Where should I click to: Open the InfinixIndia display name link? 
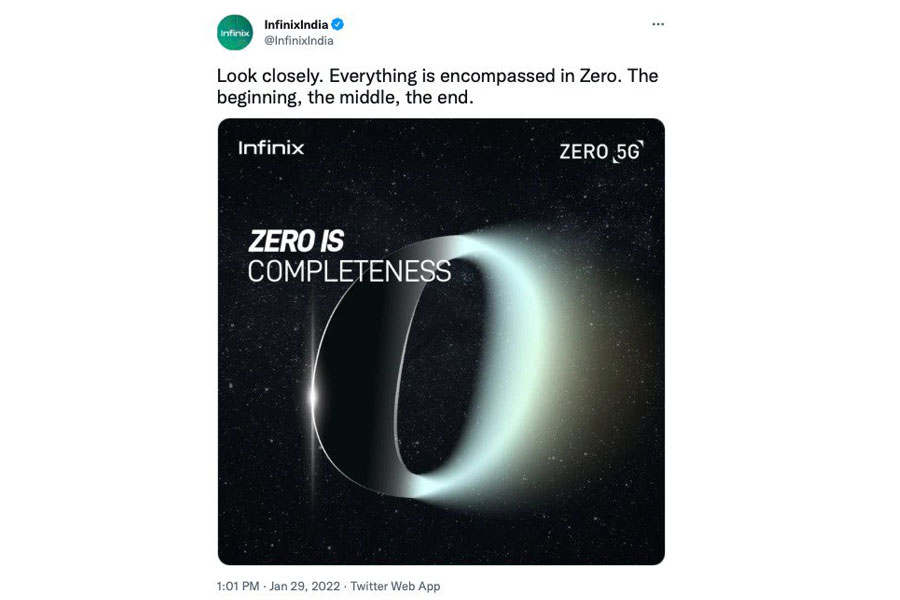[x=296, y=25]
